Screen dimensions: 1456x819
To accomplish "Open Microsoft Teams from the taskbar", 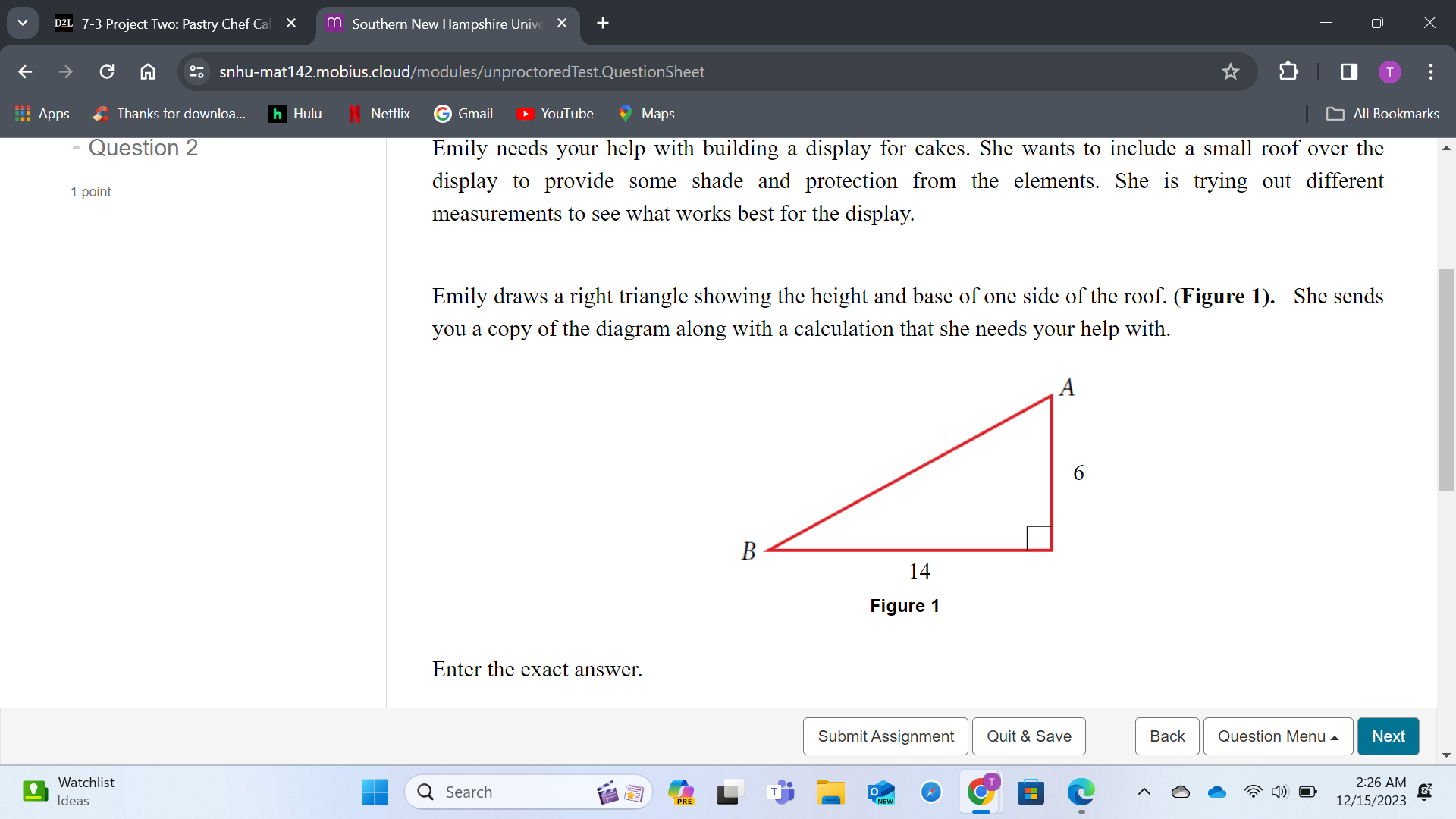I will click(x=780, y=791).
